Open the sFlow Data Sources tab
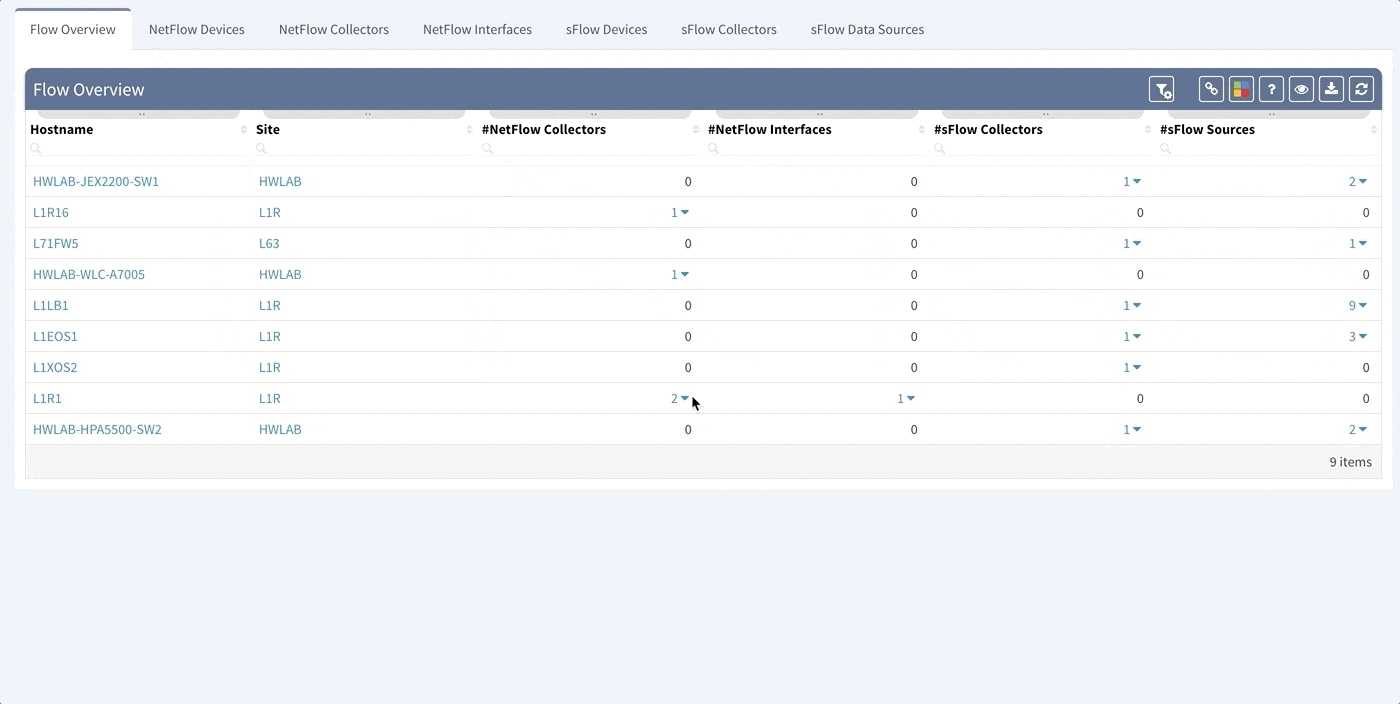Image resolution: width=1400 pixels, height=704 pixels. tap(867, 29)
